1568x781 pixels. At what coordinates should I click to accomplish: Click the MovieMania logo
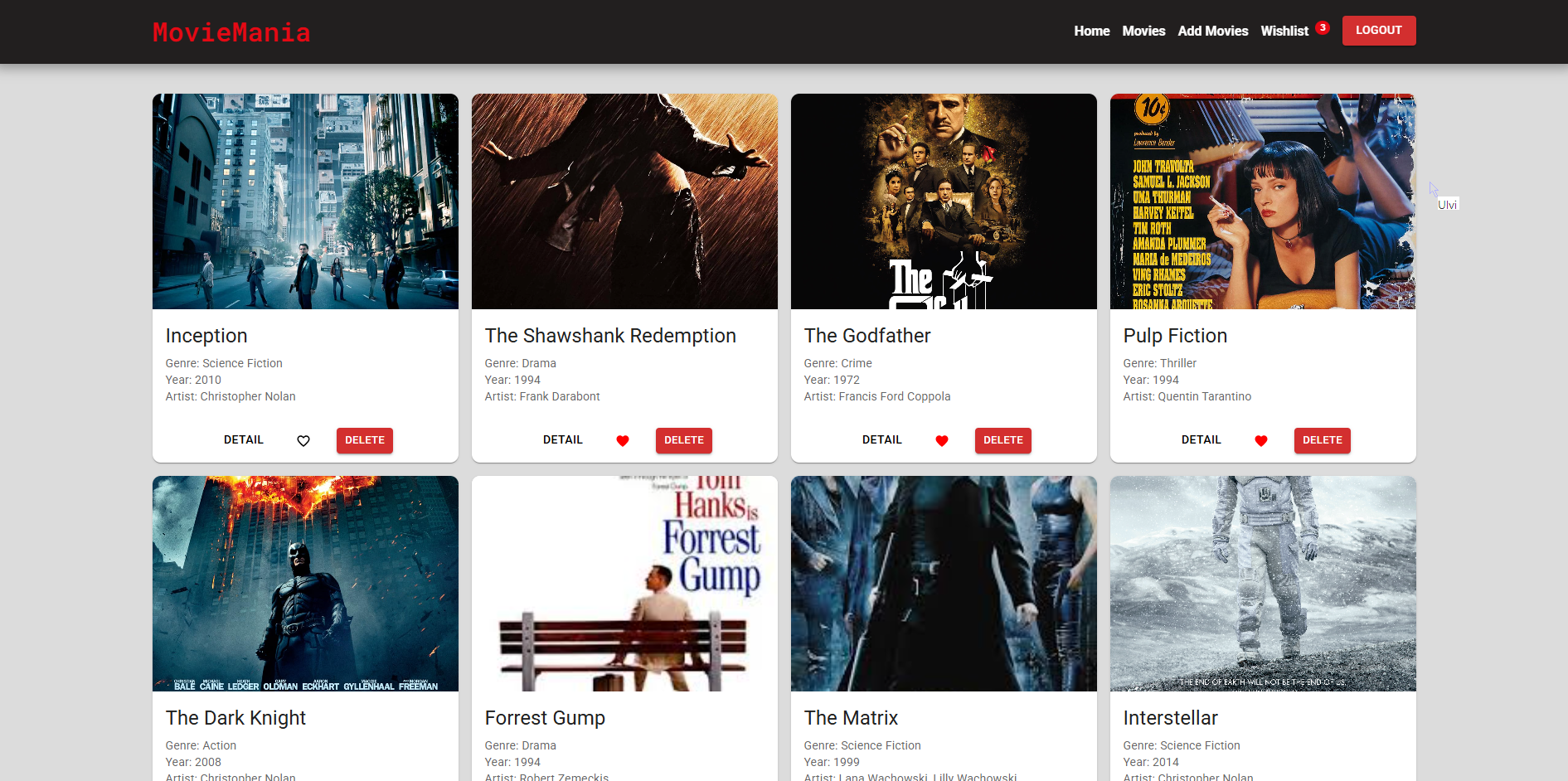pyautogui.click(x=231, y=32)
